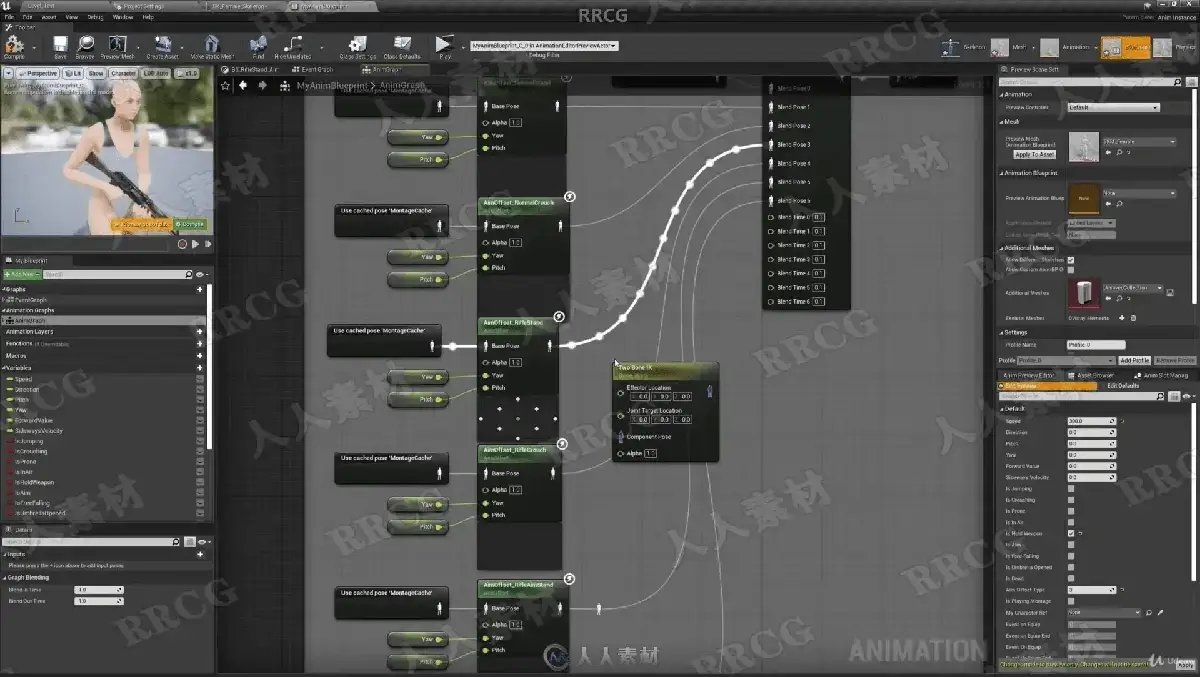Click the Browse magnifier toolbar icon
The image size is (1200, 677).
tap(85, 46)
